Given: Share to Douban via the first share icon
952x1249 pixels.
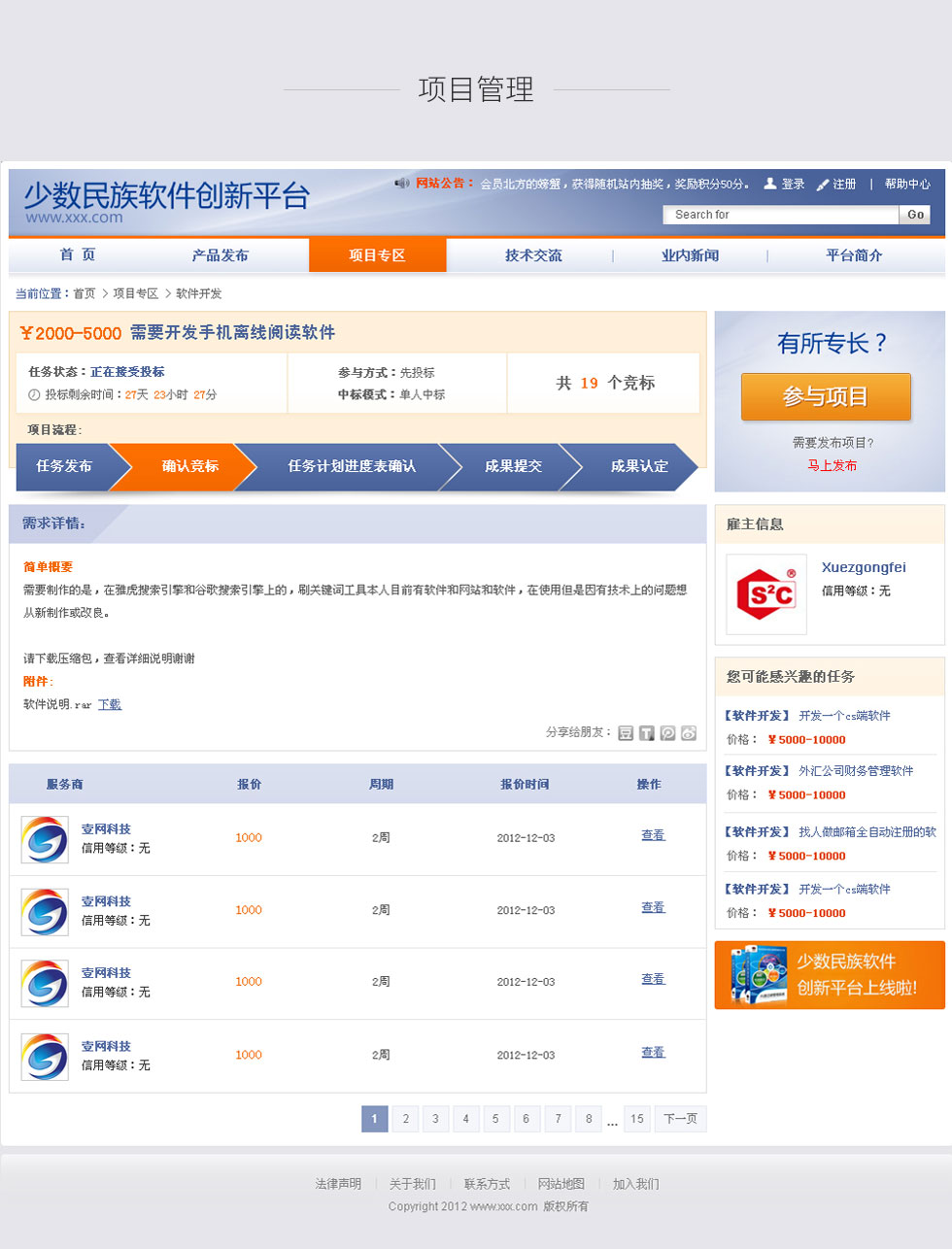Looking at the screenshot, I should (626, 733).
